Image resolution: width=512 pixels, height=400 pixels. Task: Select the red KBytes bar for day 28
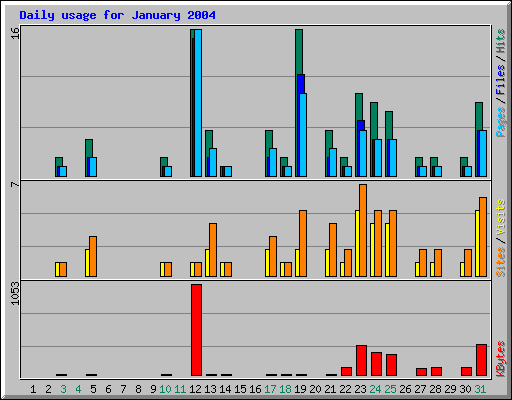coord(437,372)
